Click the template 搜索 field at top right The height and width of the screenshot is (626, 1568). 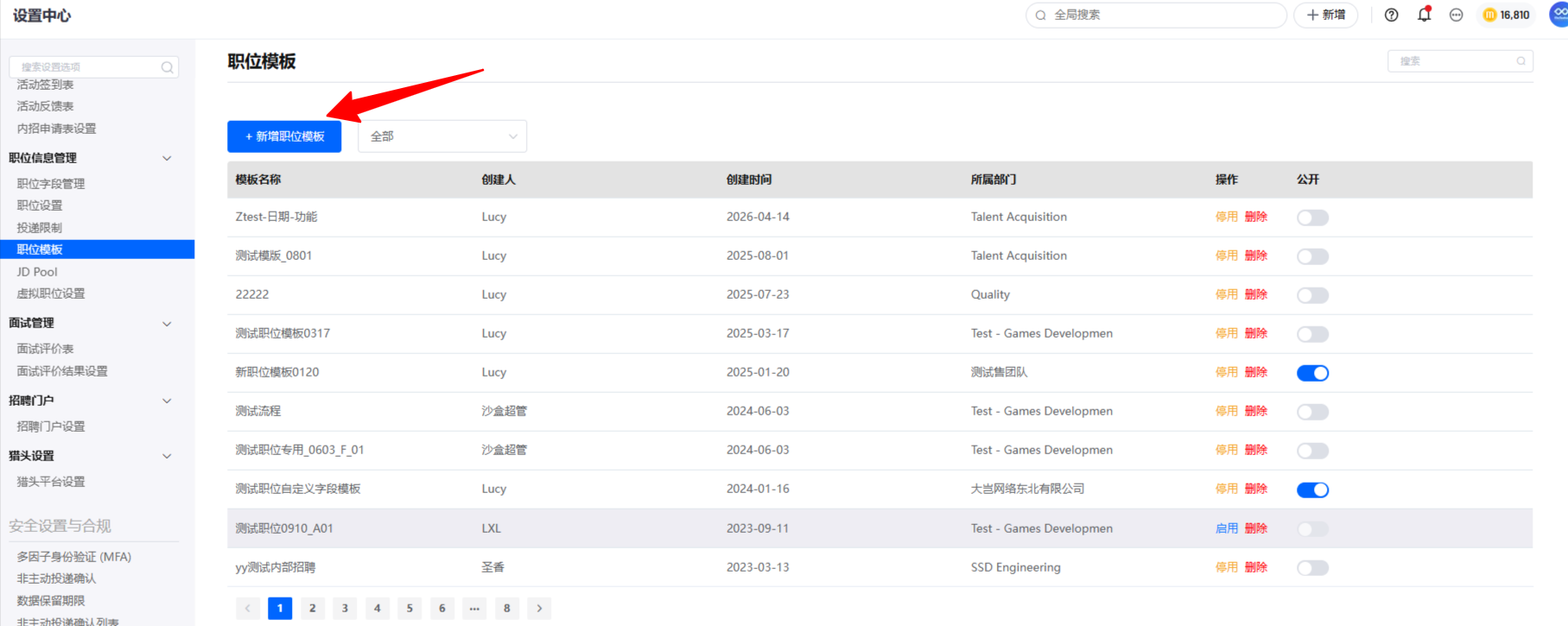click(x=1460, y=61)
